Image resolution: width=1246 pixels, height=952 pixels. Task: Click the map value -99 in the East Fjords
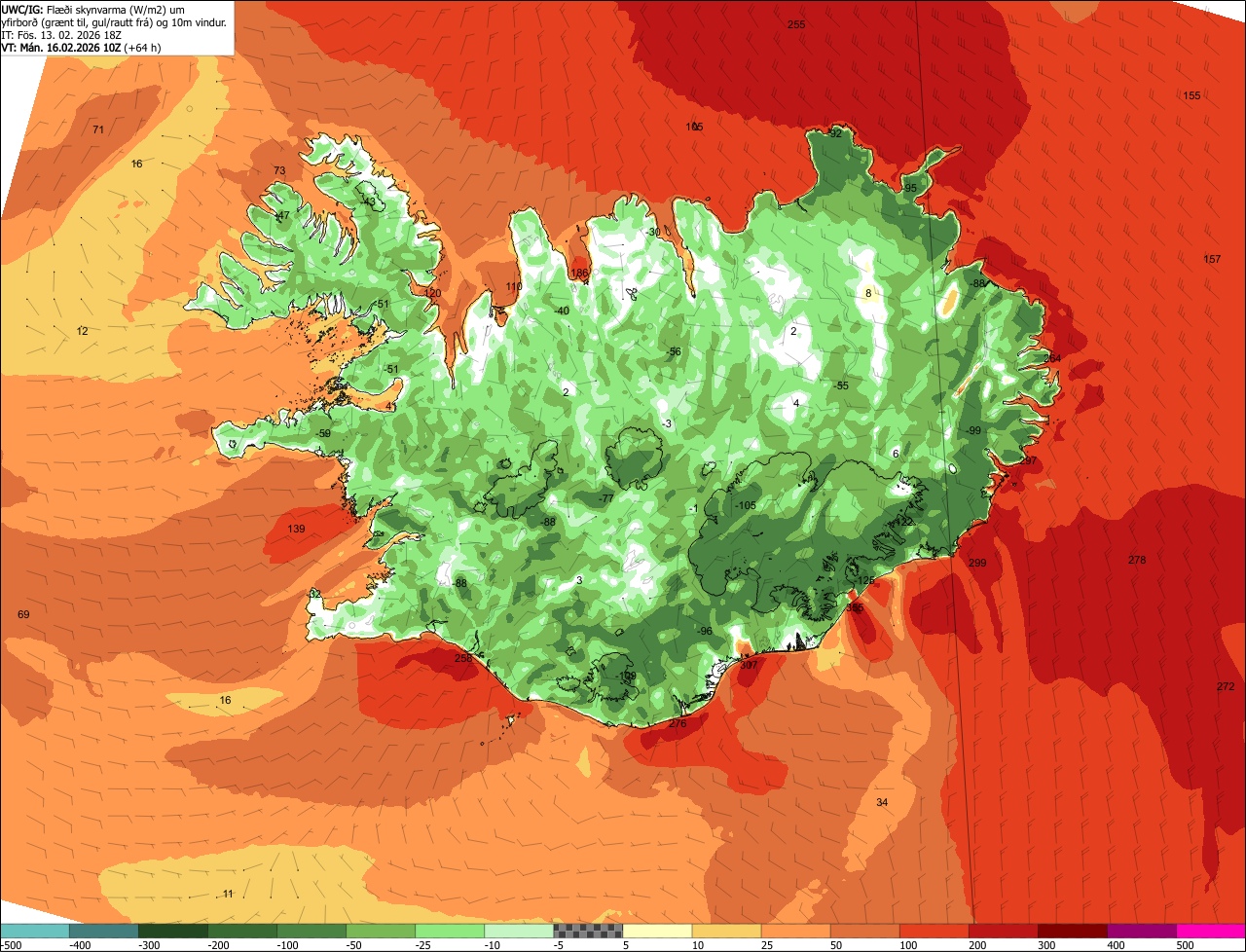pyautogui.click(x=972, y=431)
